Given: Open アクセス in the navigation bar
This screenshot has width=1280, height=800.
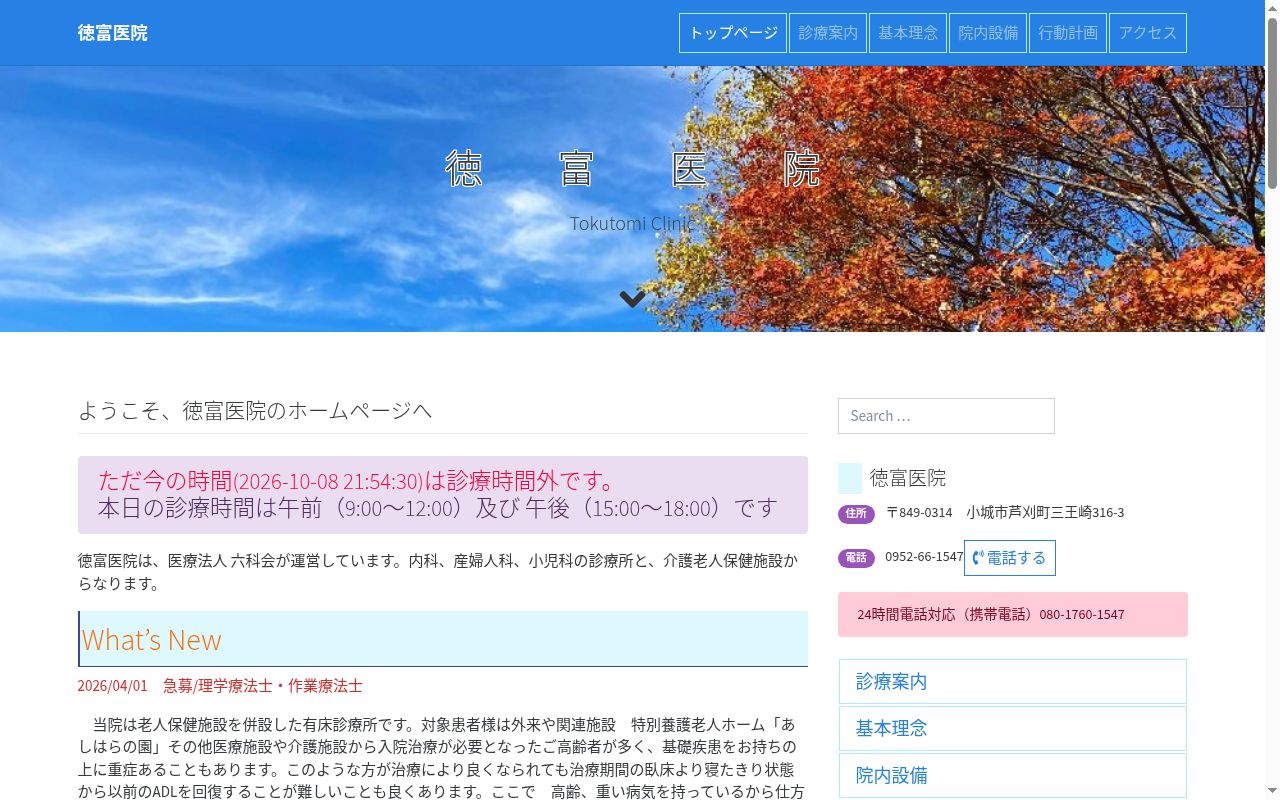Looking at the screenshot, I should (1148, 33).
